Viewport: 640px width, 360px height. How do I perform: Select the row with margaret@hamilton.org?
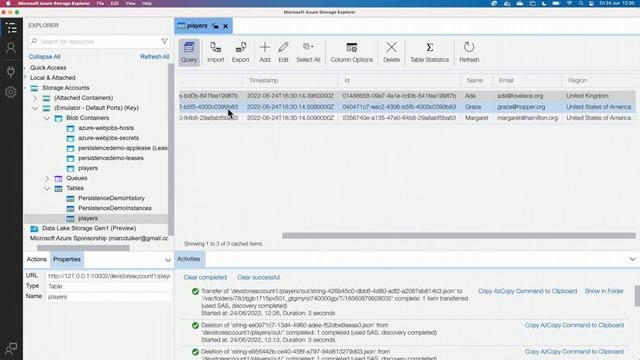pyautogui.click(x=407, y=118)
